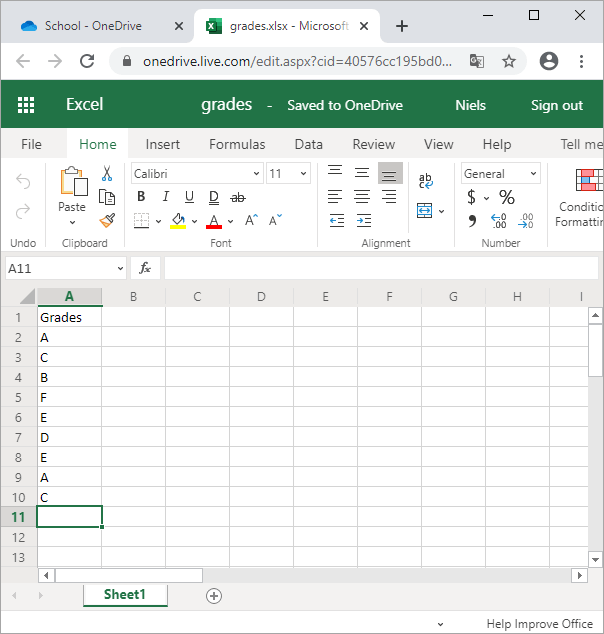Select the Format Painter brush

click(x=107, y=220)
